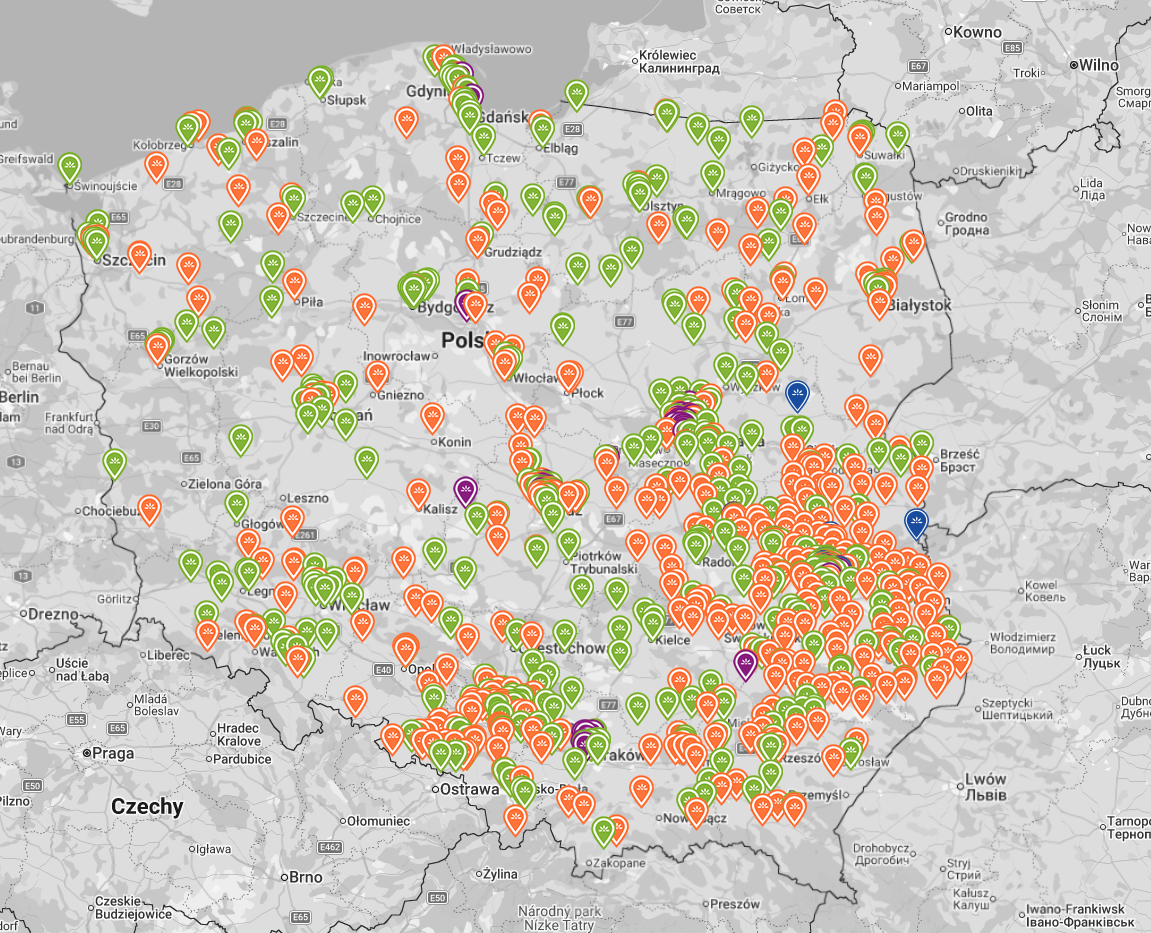The height and width of the screenshot is (933, 1151).
Task: Click the green marker above Słupsk
Action: click(320, 82)
